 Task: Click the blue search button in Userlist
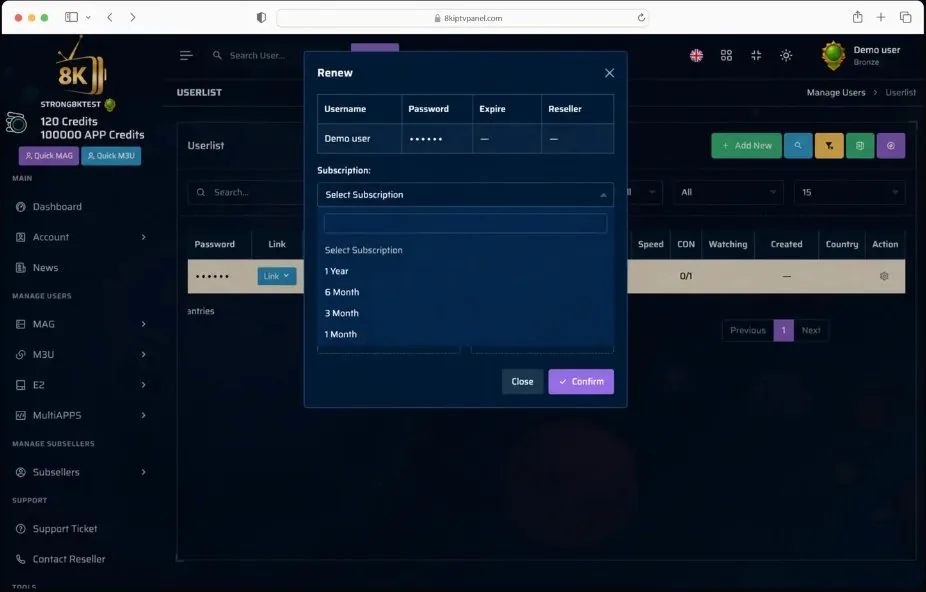click(x=798, y=145)
